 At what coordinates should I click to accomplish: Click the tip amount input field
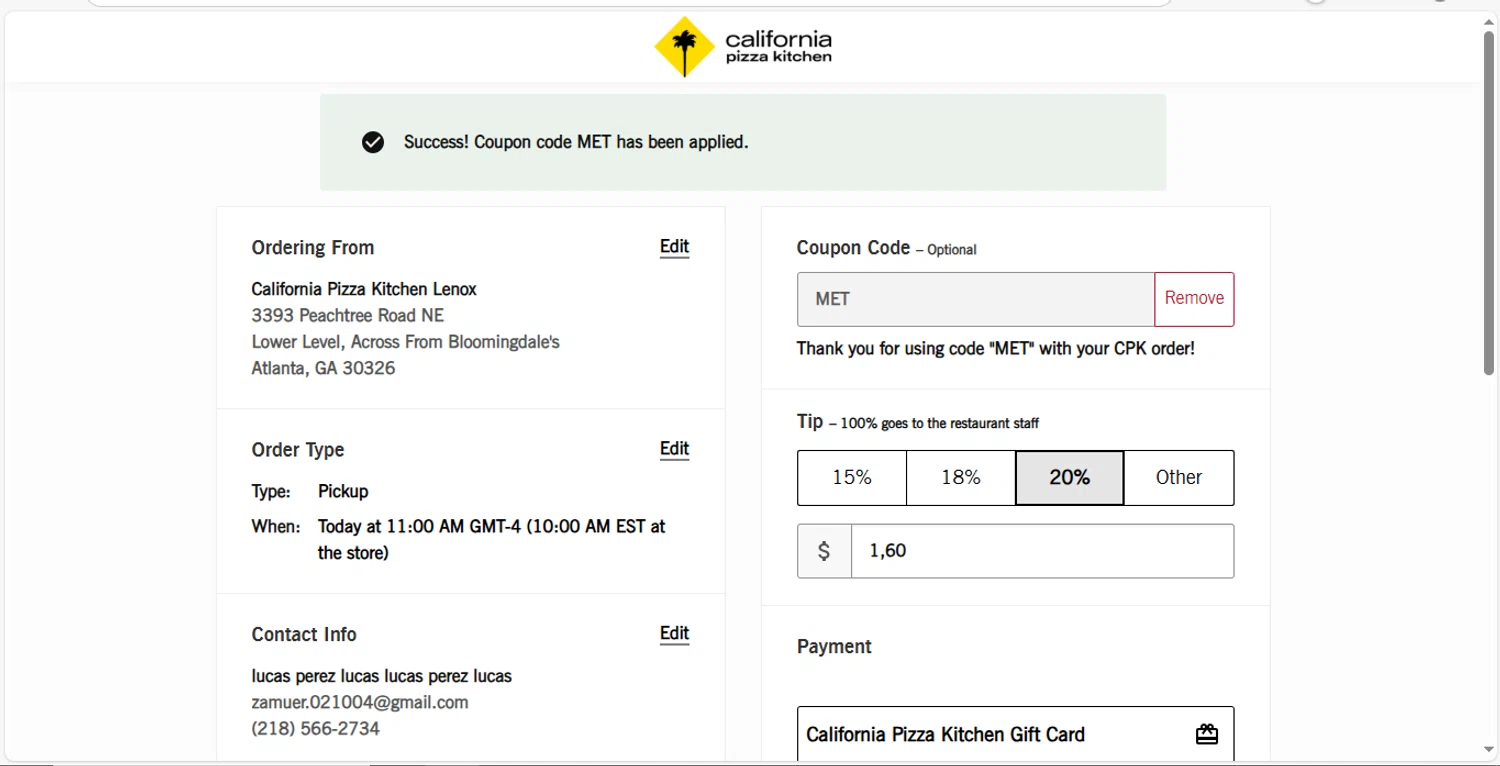click(x=1042, y=551)
